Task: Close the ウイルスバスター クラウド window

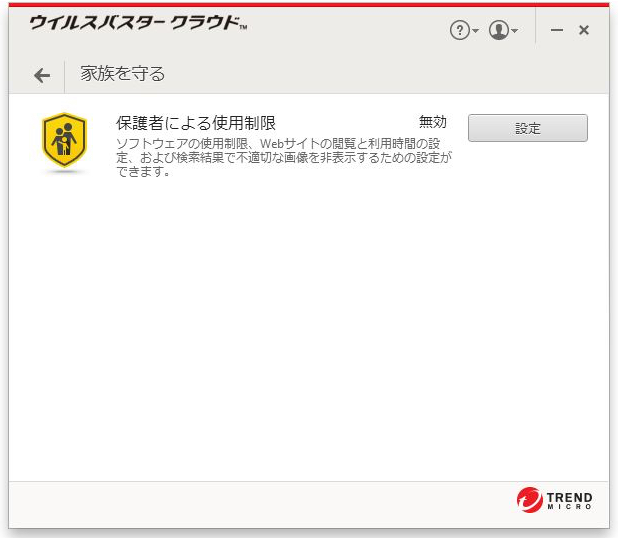Action: pos(584,30)
